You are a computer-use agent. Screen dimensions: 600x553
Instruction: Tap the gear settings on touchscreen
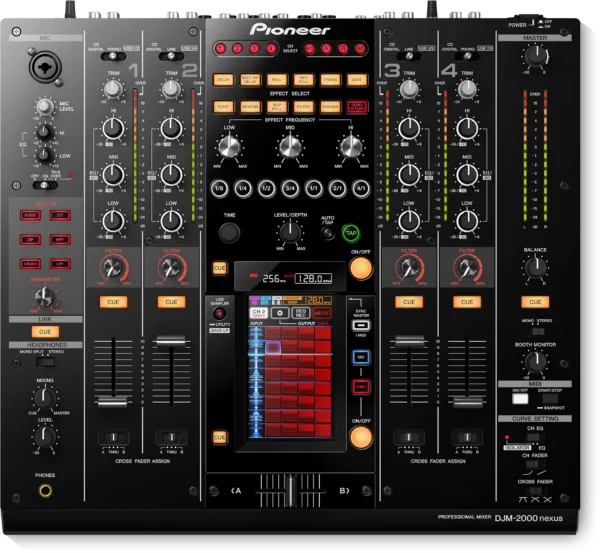(x=280, y=313)
